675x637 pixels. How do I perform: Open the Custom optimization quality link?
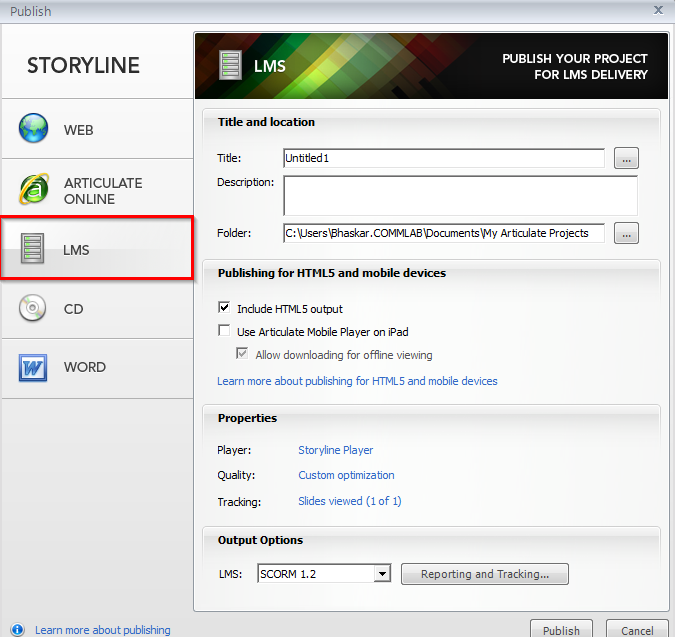pyautogui.click(x=346, y=475)
